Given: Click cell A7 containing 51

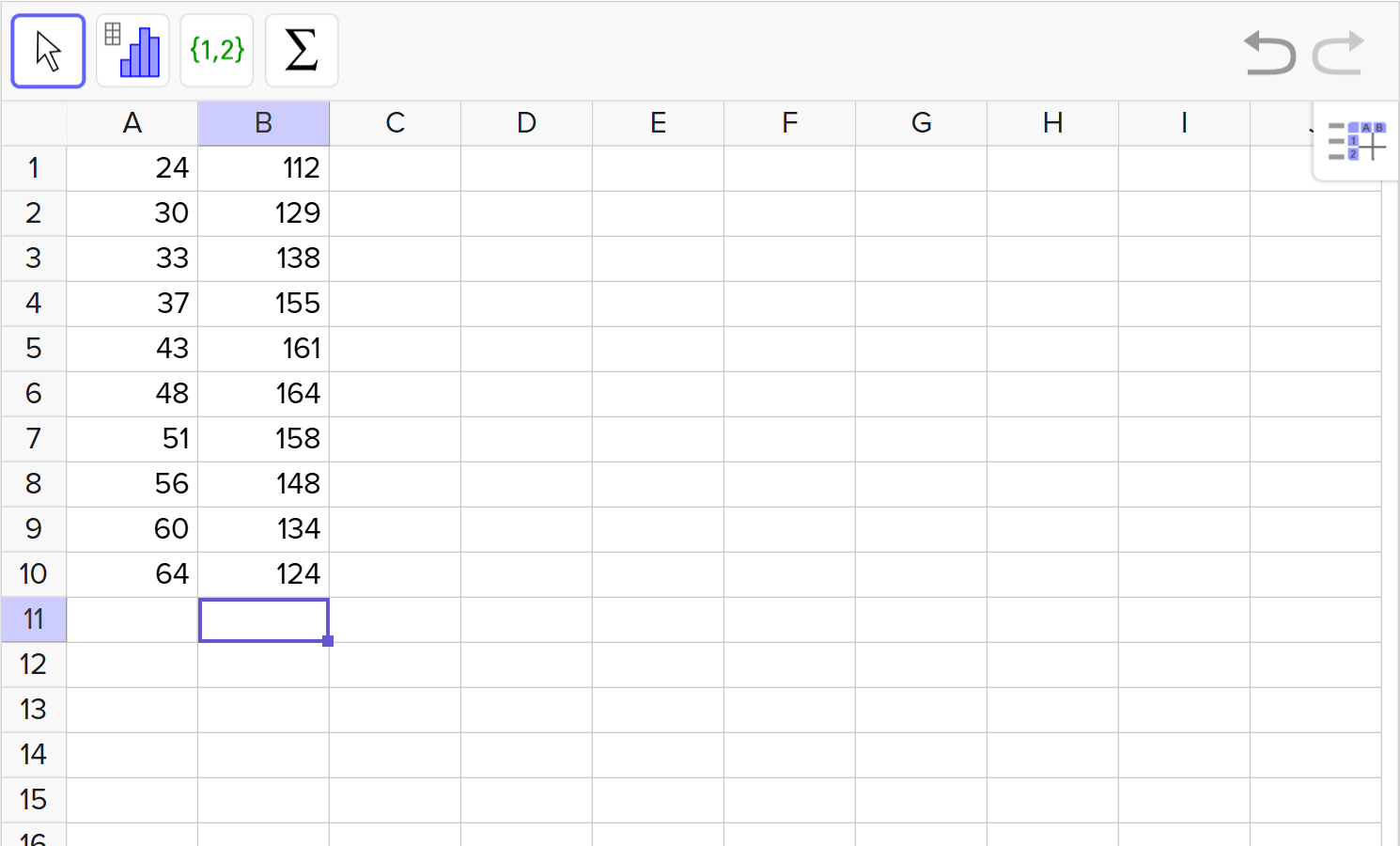Looking at the screenshot, I should 132,439.
